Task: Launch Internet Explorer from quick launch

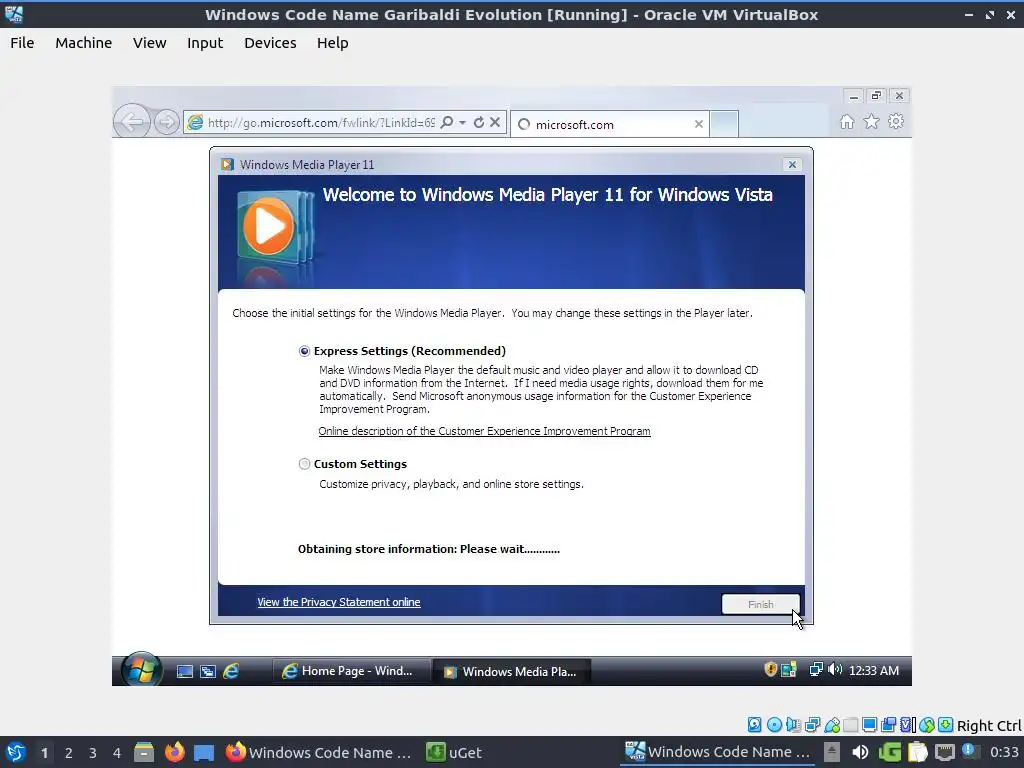Action: coord(231,671)
